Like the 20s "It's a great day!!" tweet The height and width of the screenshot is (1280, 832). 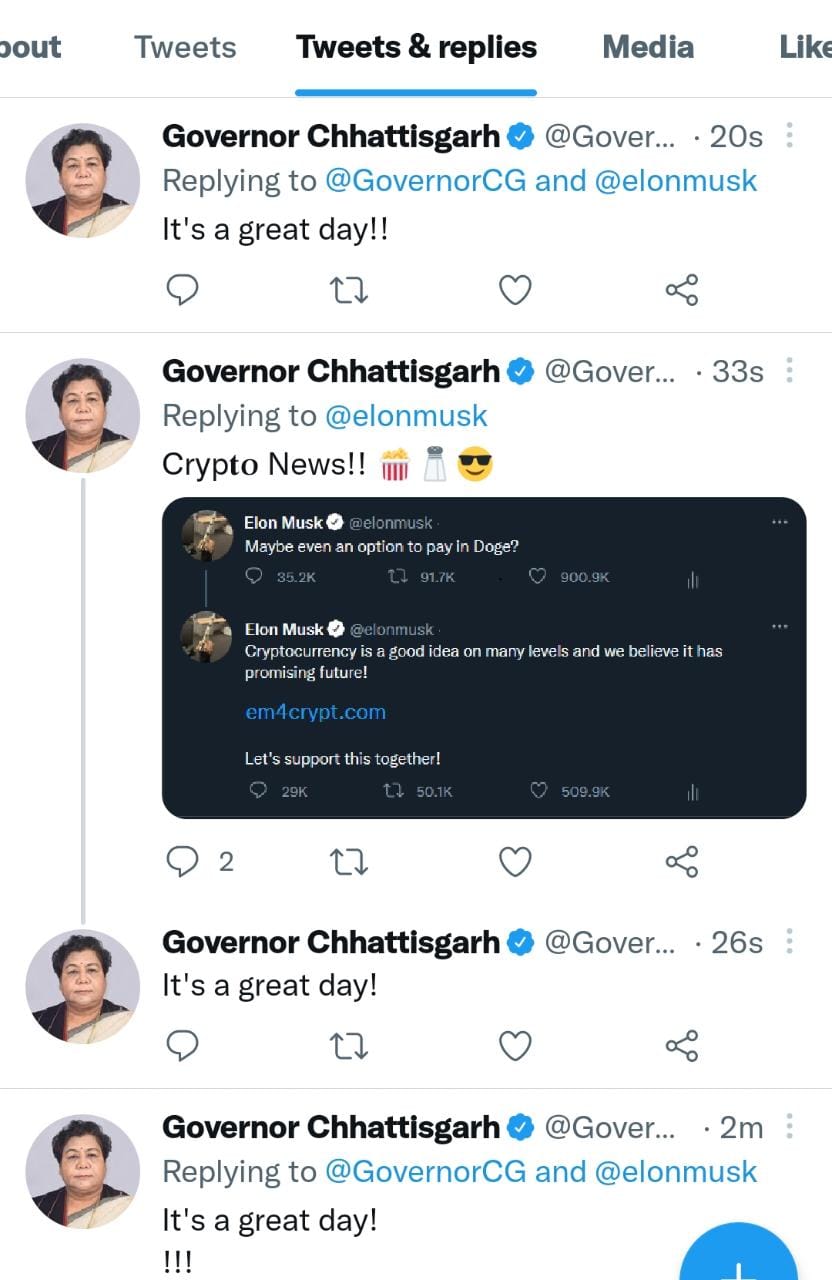click(x=515, y=290)
